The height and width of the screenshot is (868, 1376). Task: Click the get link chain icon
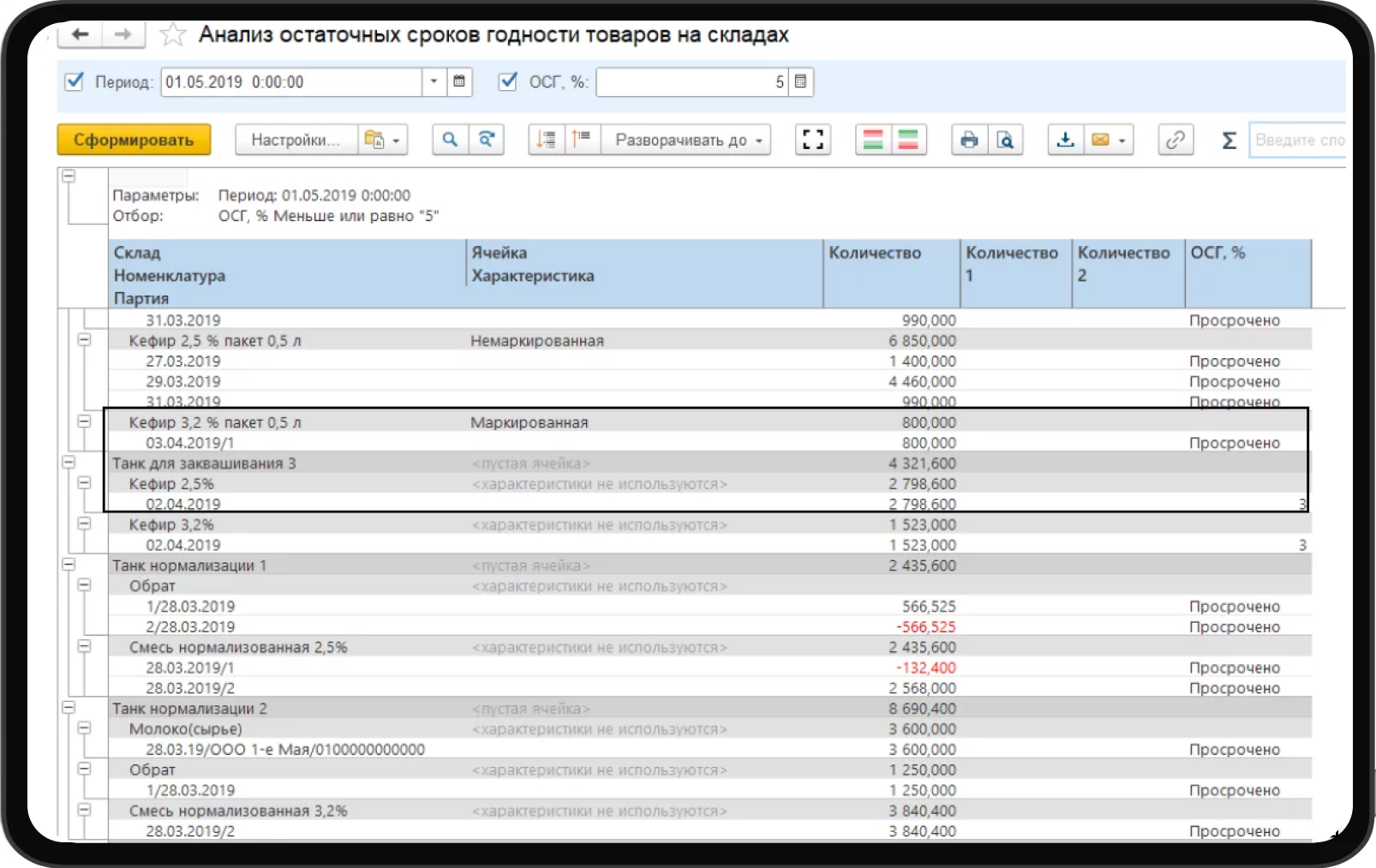point(1176,140)
